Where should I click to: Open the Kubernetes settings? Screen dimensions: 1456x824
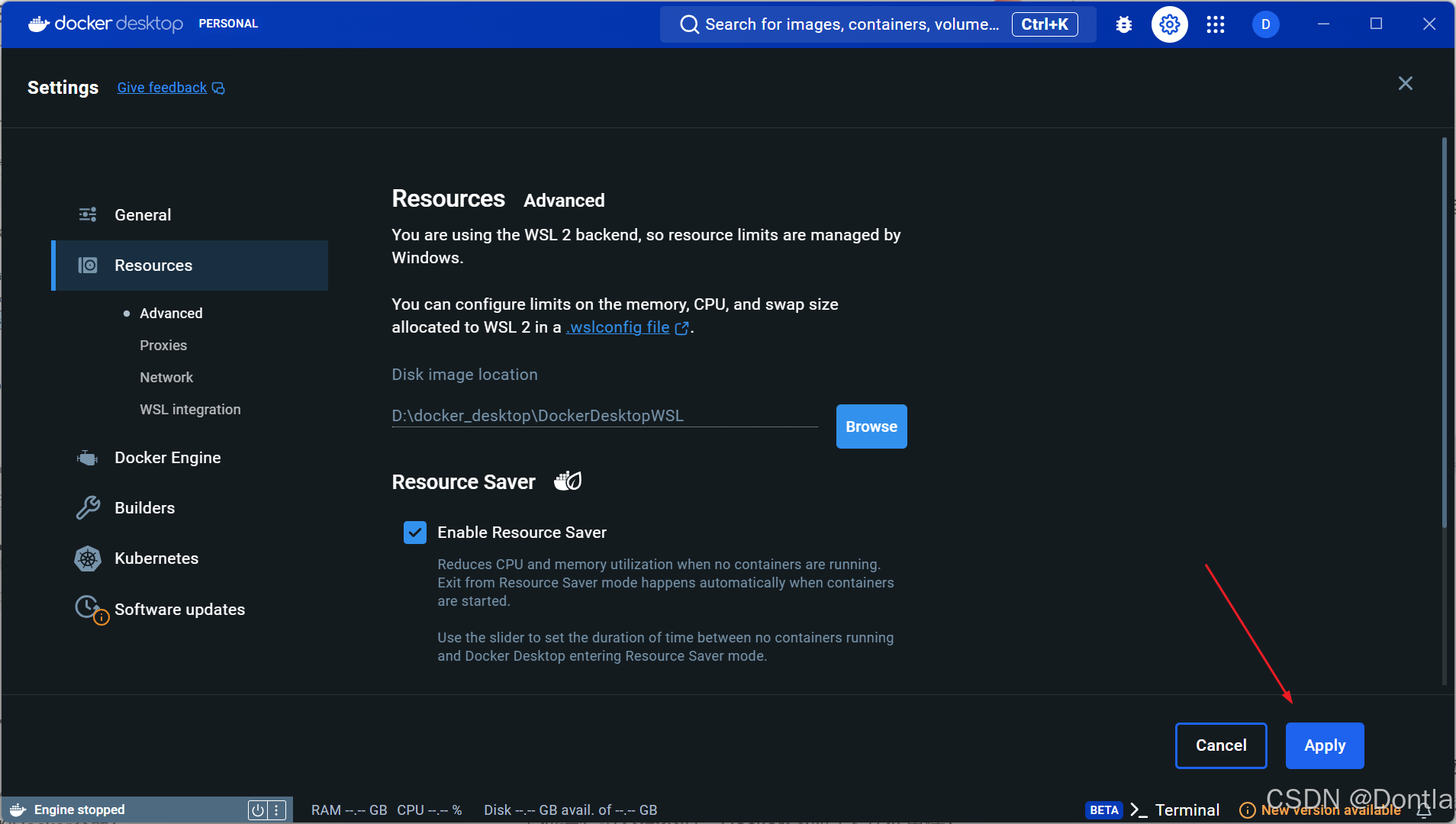(190, 558)
